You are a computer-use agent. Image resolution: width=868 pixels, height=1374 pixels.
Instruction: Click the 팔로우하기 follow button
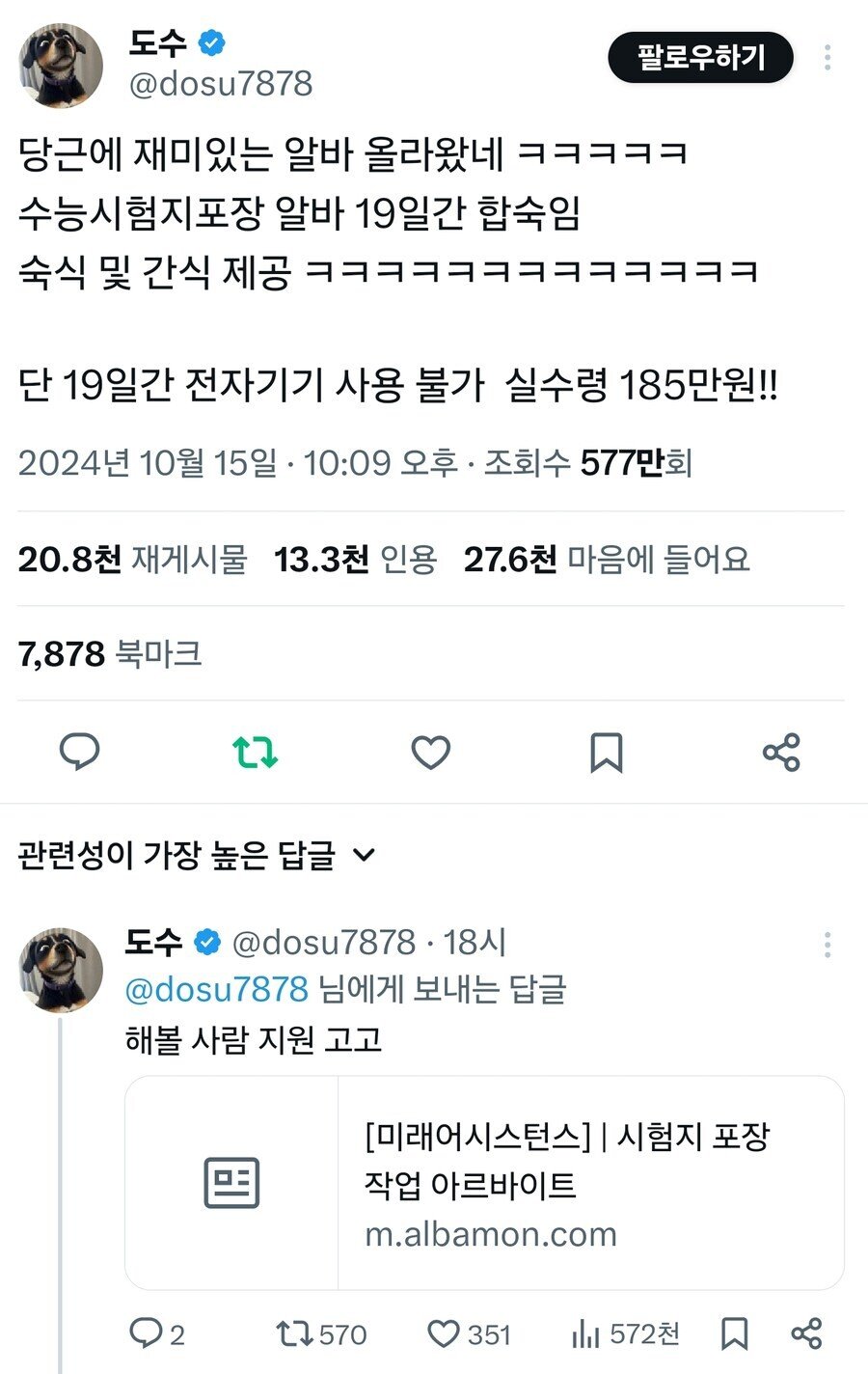tap(700, 58)
